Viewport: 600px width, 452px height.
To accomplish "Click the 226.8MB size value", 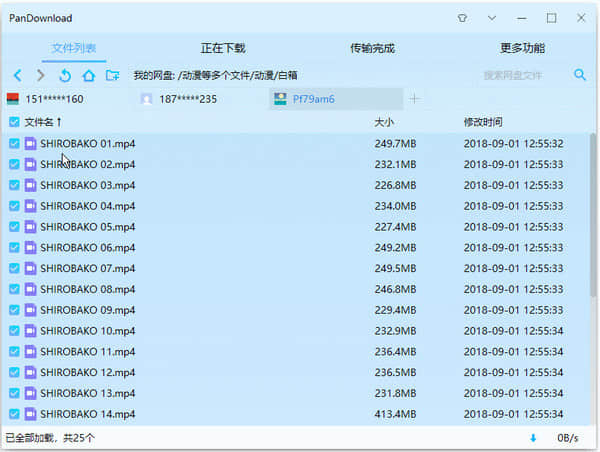I will coord(395,185).
